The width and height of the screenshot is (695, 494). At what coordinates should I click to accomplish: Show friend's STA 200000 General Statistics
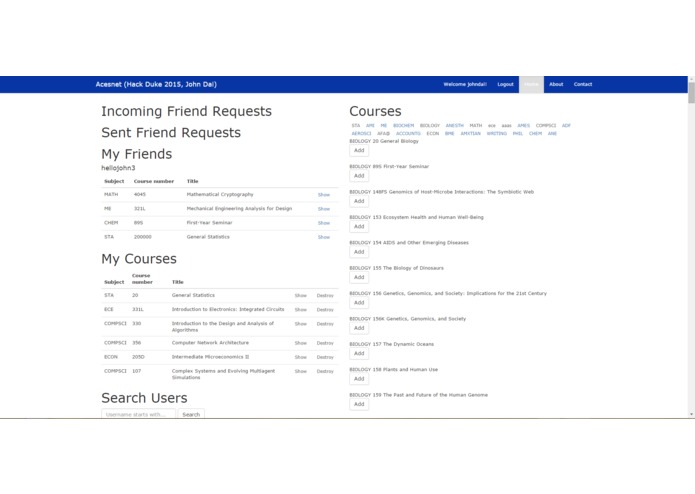pos(324,237)
